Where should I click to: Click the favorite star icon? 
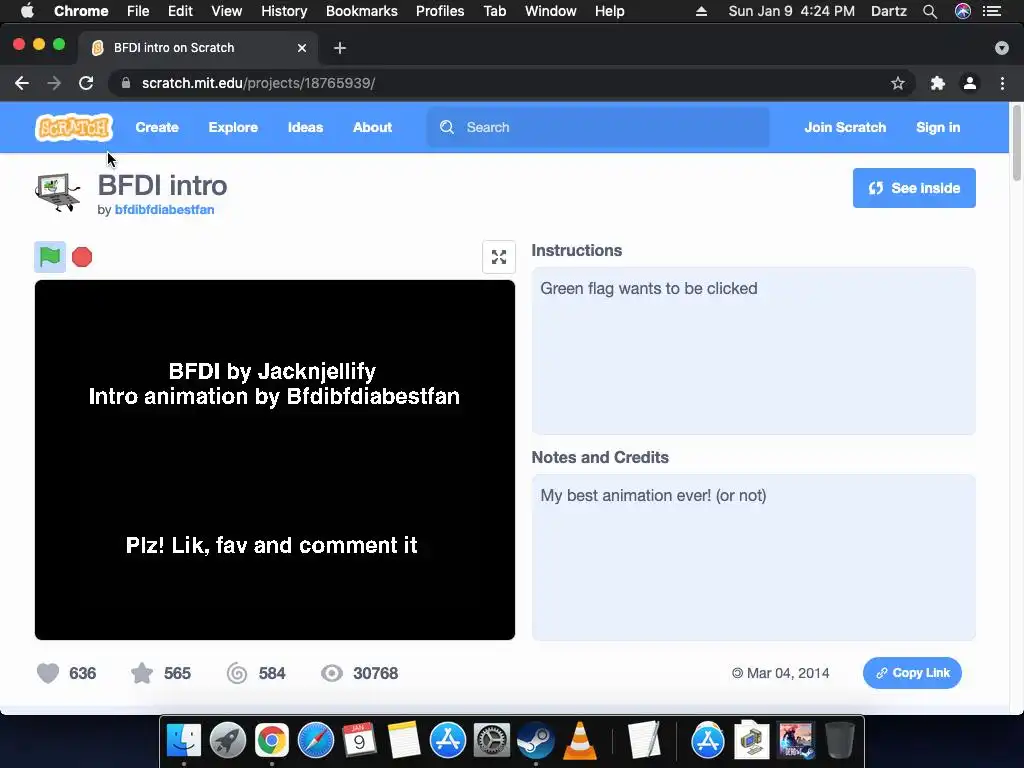point(142,673)
